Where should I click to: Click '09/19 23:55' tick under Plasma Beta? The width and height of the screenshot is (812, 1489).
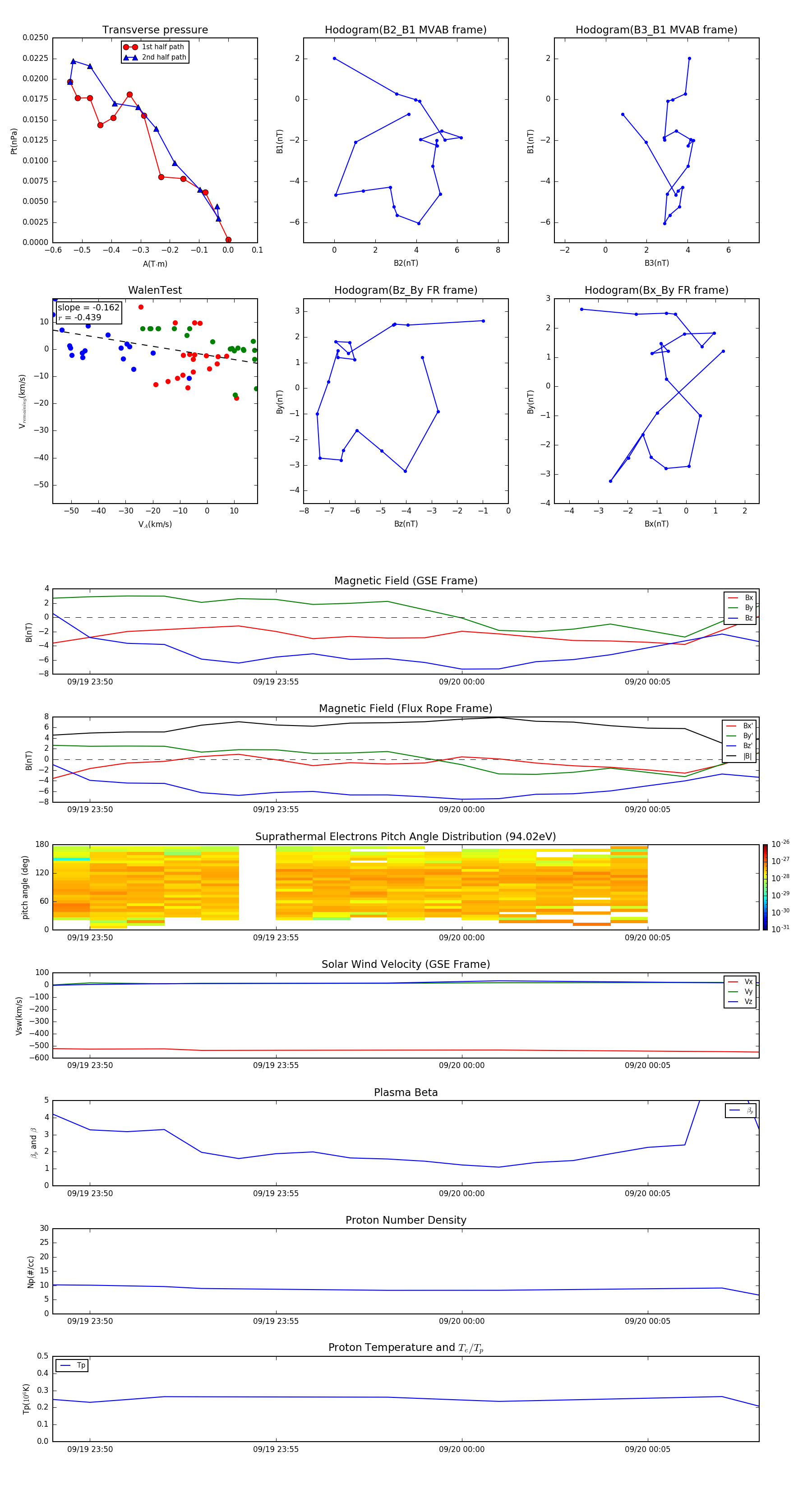click(276, 1193)
